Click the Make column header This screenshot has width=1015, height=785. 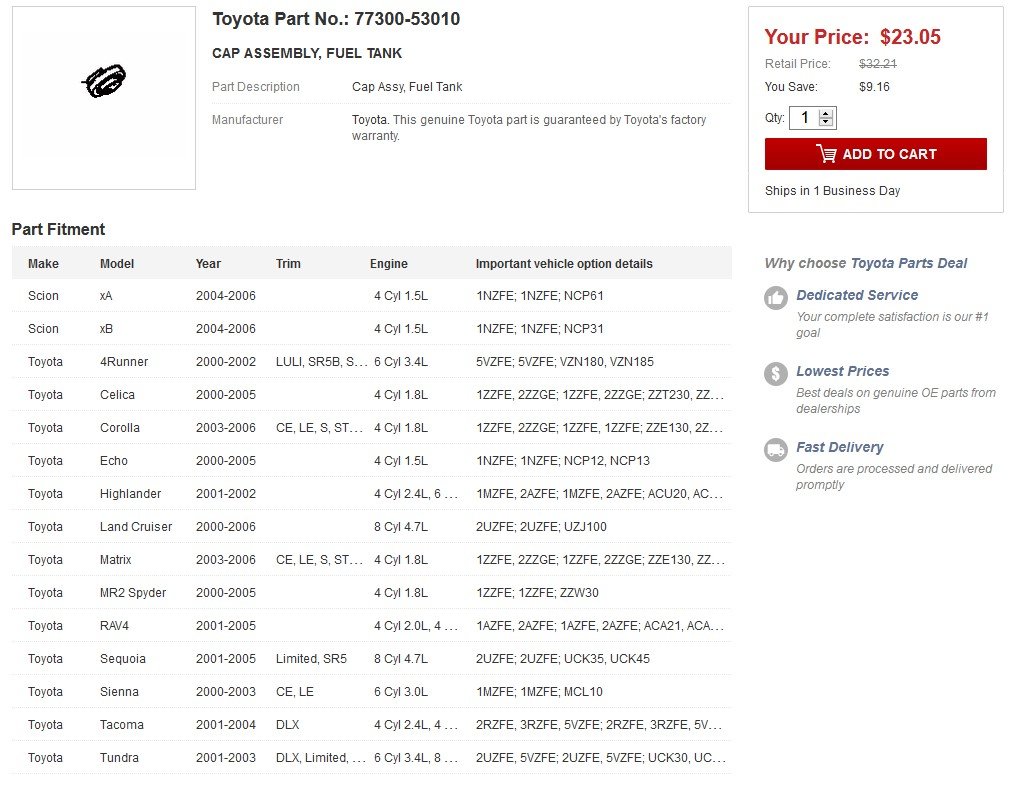pyautogui.click(x=43, y=263)
